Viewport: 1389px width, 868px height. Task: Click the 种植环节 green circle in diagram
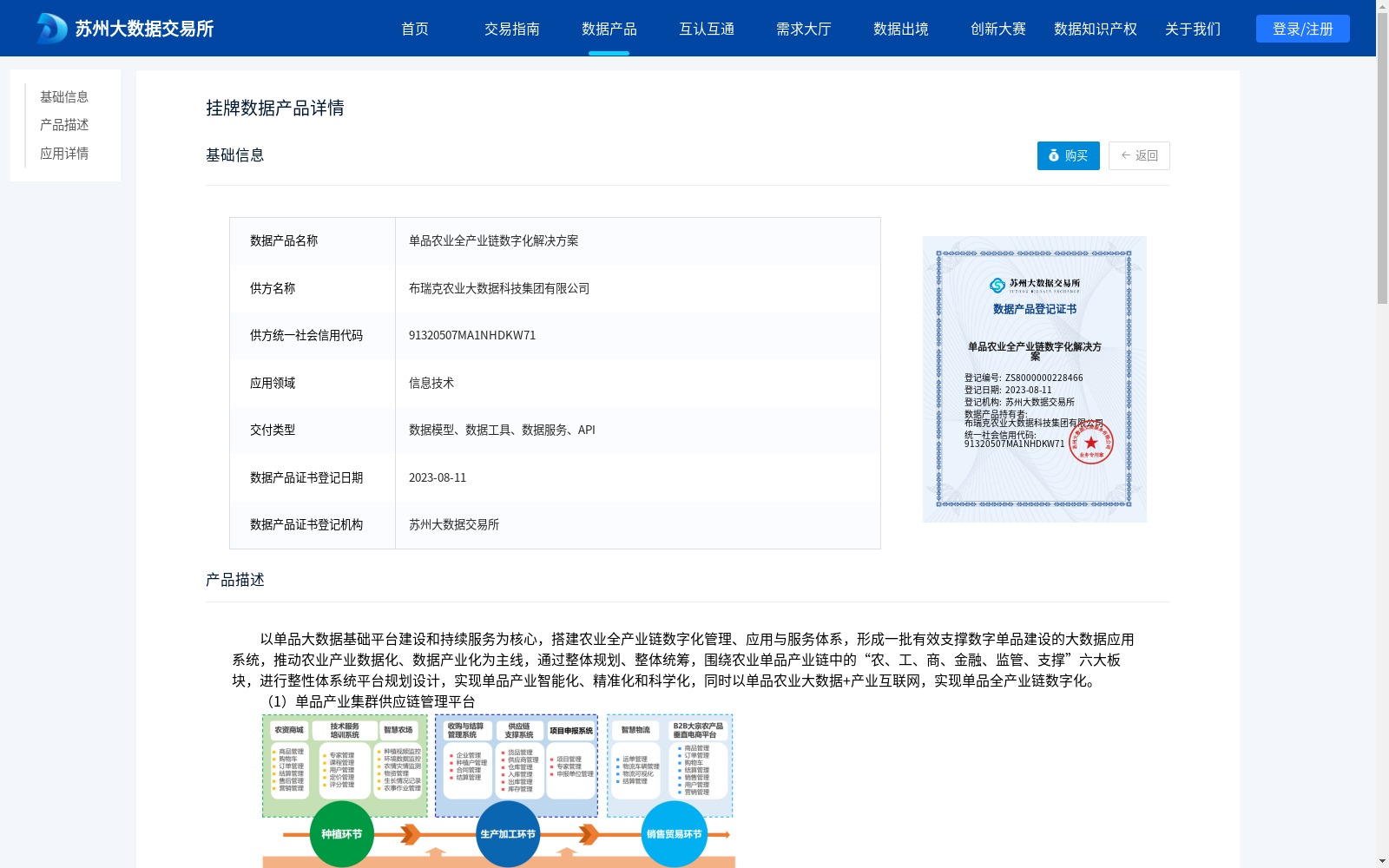342,834
